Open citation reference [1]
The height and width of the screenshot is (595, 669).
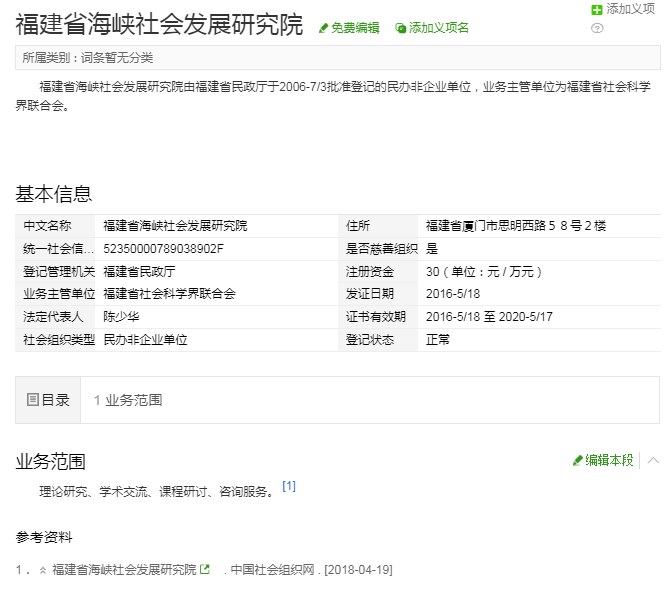point(289,486)
